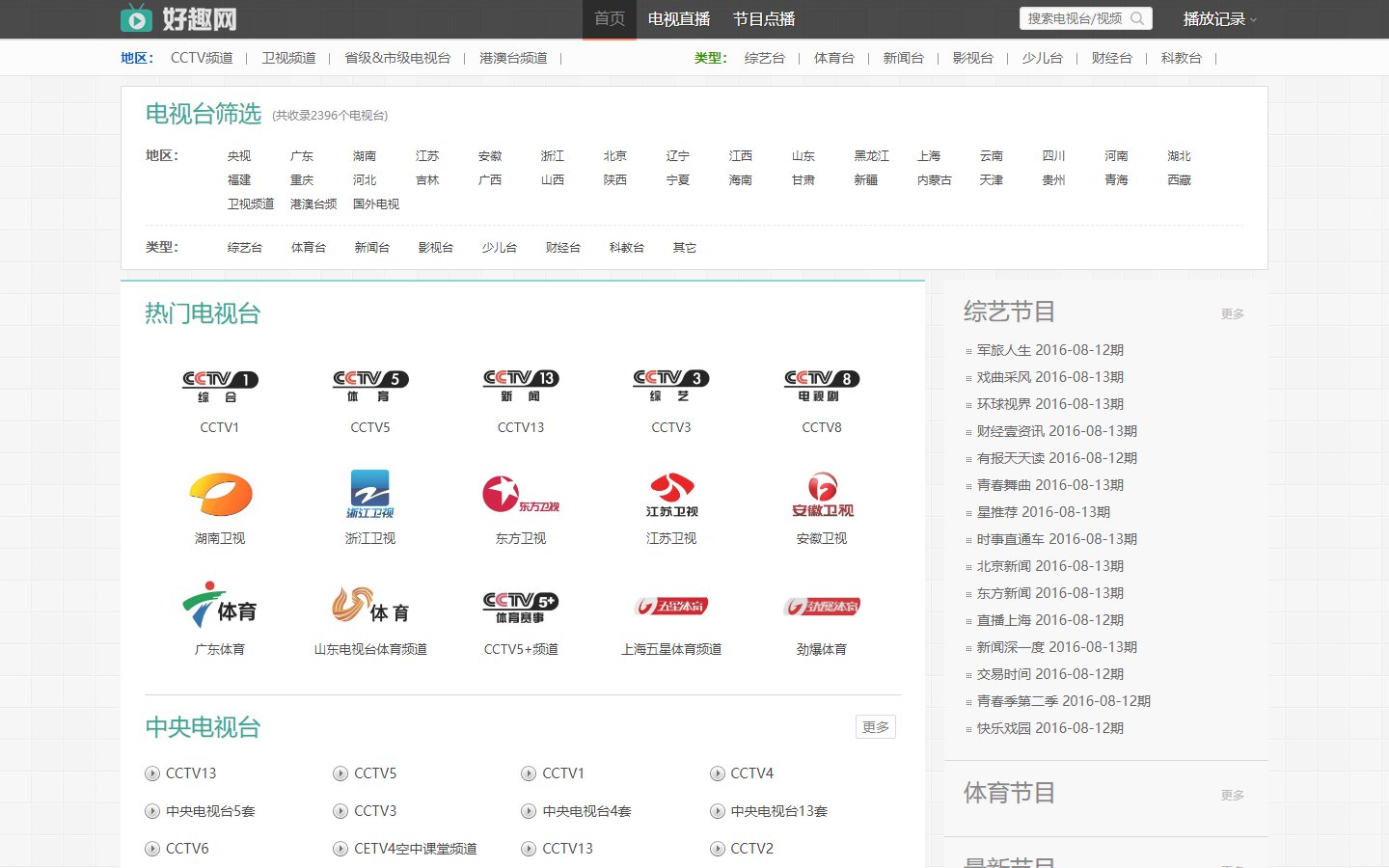Open 军旅人生 2016-08-12期

[x=1050, y=350]
